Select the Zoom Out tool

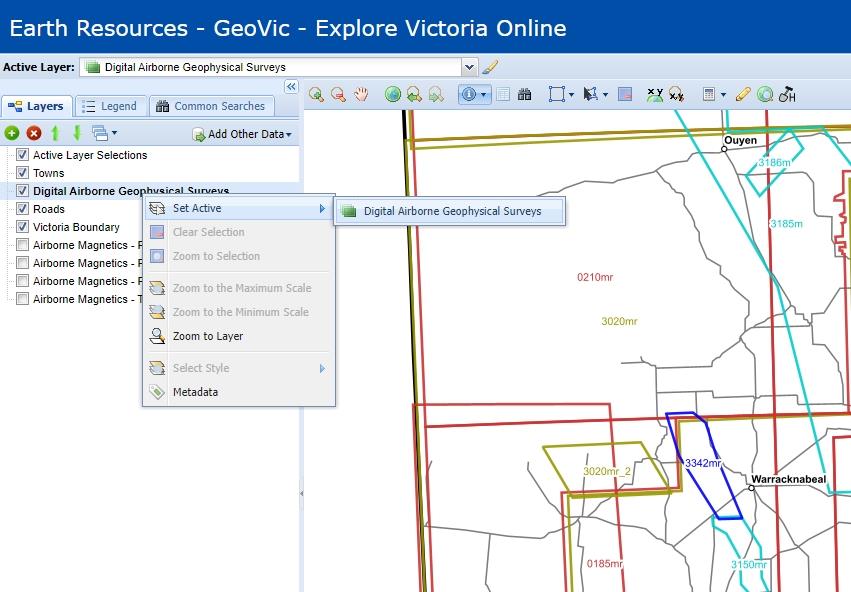[x=338, y=95]
